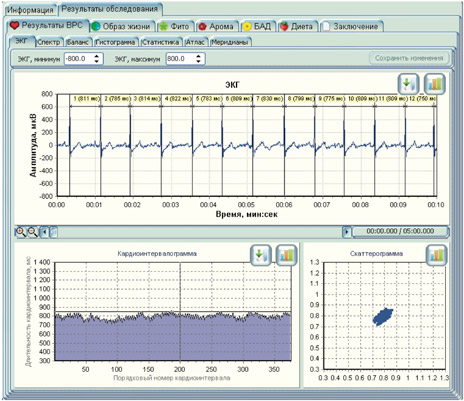Screen dimensions: 464x401
Task: Switch to the Информация tab
Action: (x=30, y=10)
